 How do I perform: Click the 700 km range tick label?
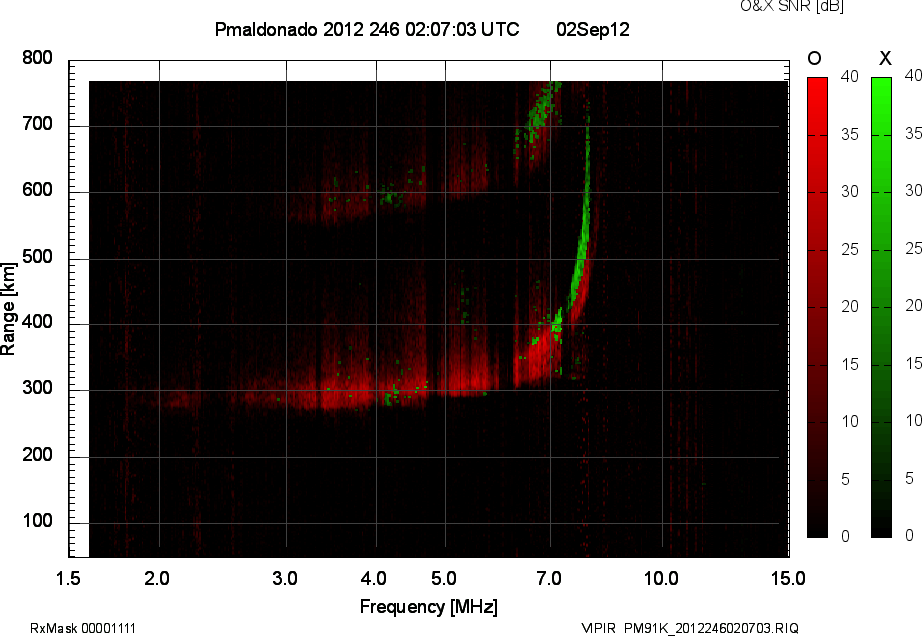(38, 124)
